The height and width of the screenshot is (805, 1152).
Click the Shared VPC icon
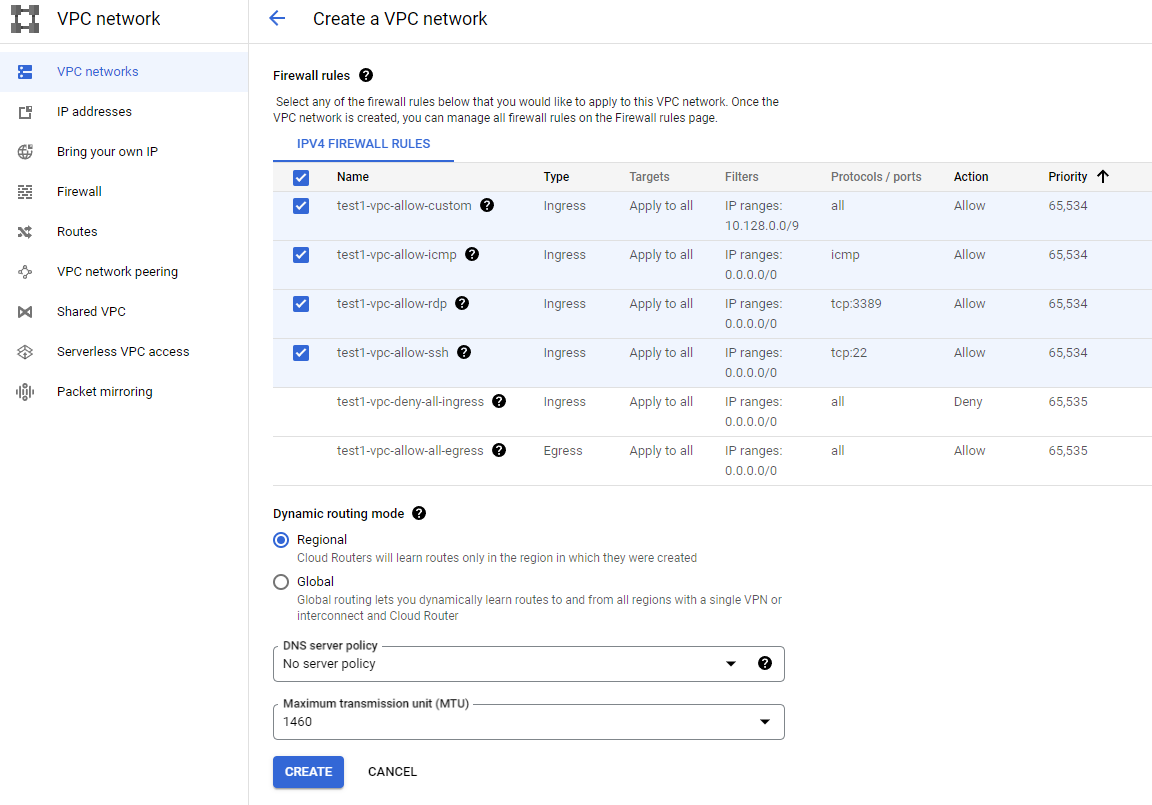(x=25, y=312)
